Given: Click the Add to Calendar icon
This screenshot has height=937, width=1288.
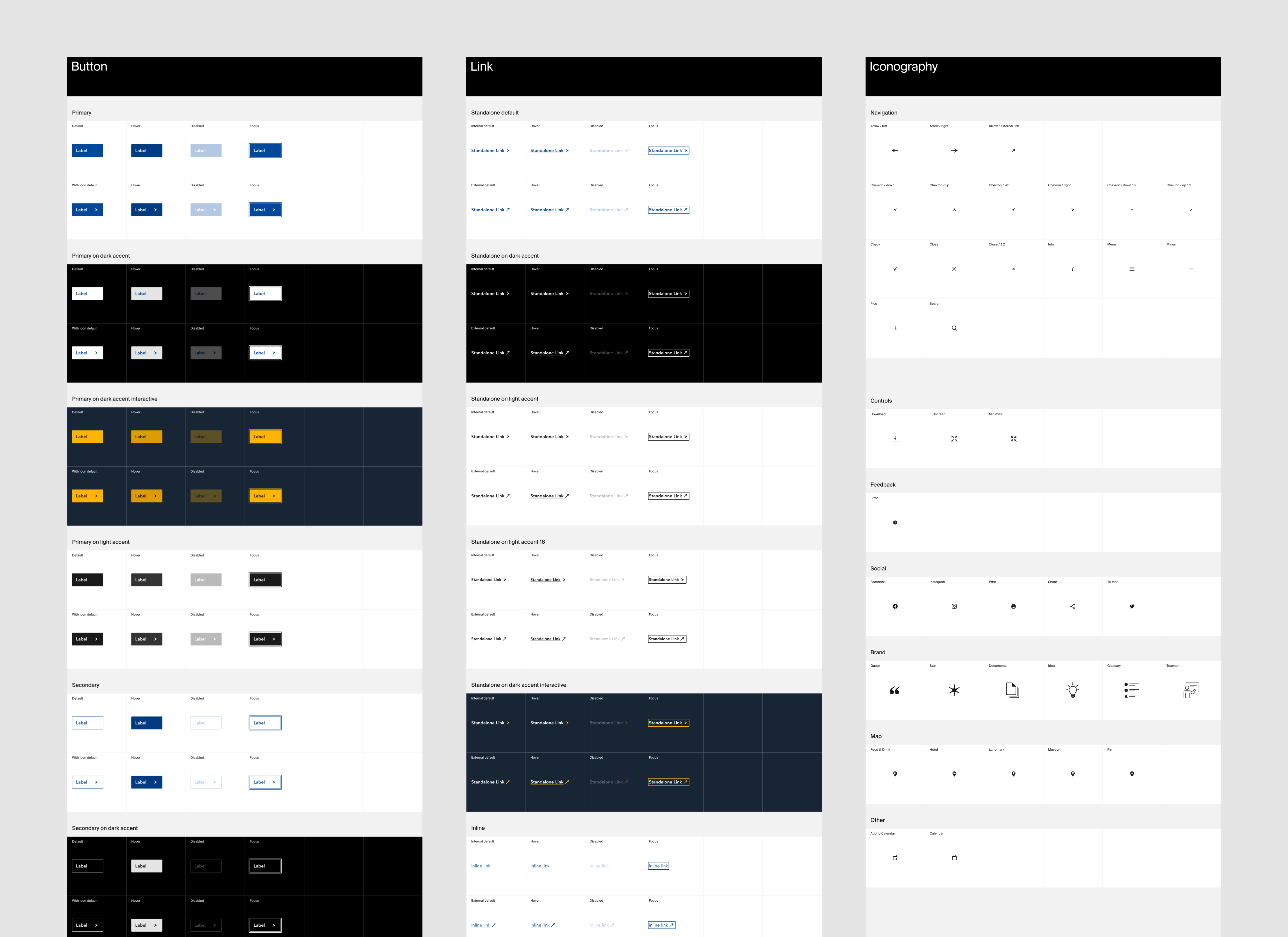Looking at the screenshot, I should click(x=895, y=858).
